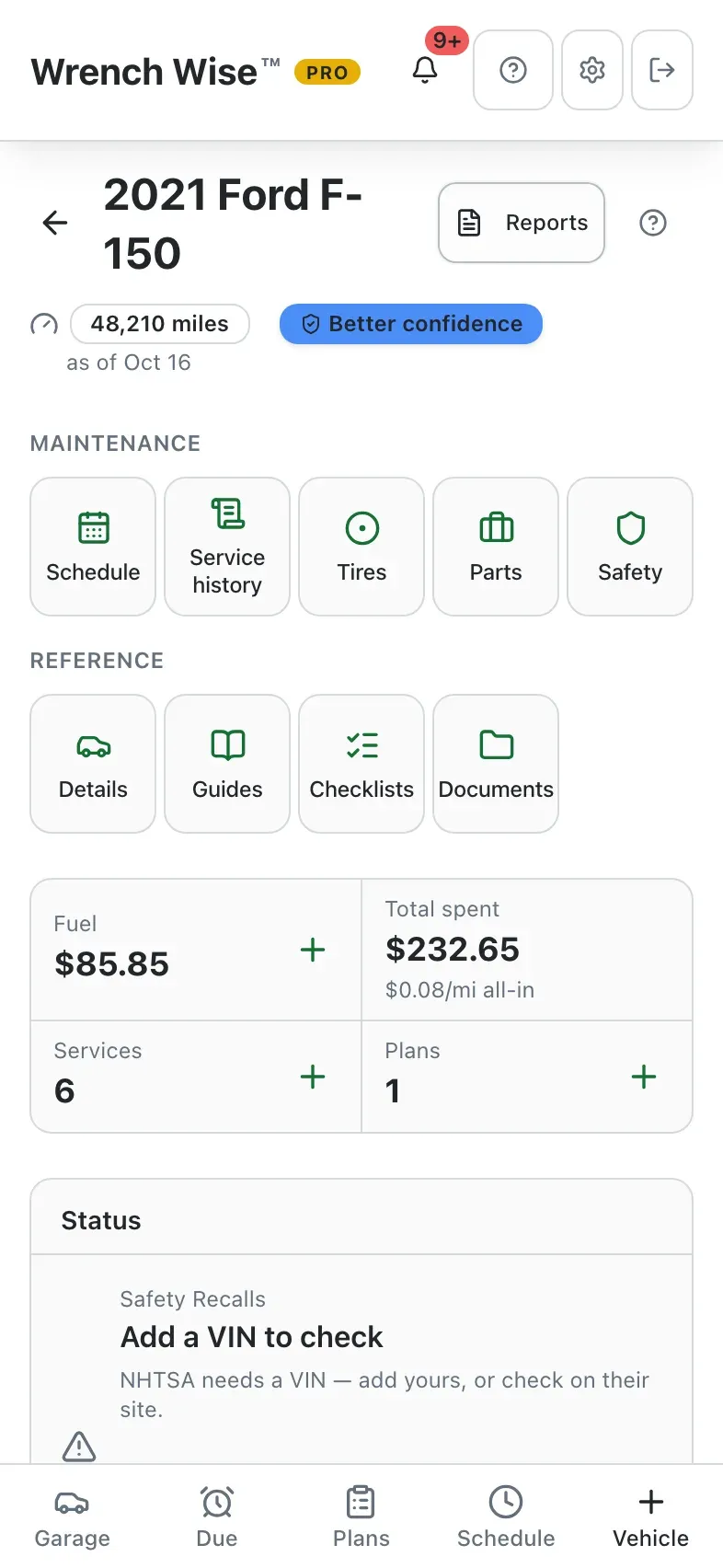Click the PRO badge
Viewport: 723px width, 1568px height.
pyautogui.click(x=327, y=73)
